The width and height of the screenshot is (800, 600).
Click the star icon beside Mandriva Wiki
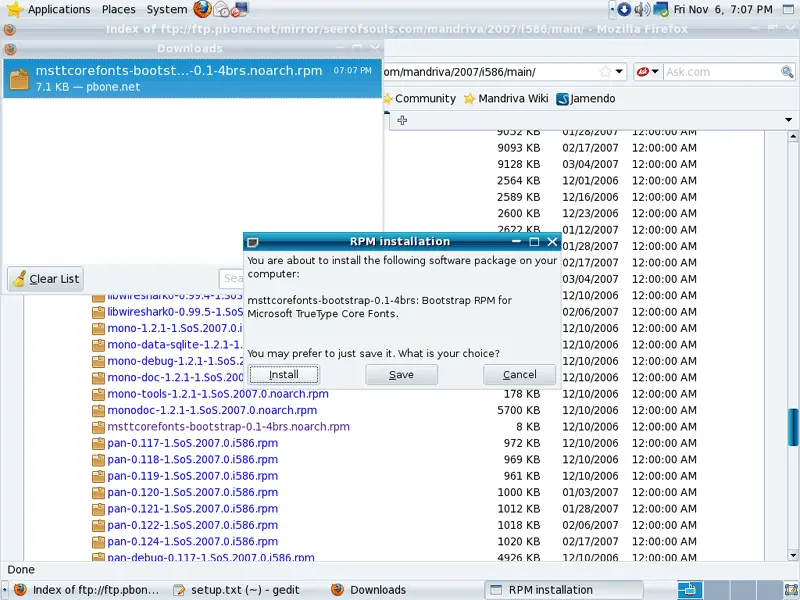(469, 98)
